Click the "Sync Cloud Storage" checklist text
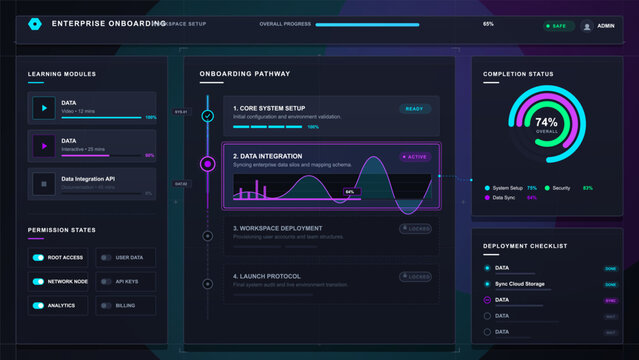Image resolution: width=639 pixels, height=360 pixels. [x=520, y=284]
